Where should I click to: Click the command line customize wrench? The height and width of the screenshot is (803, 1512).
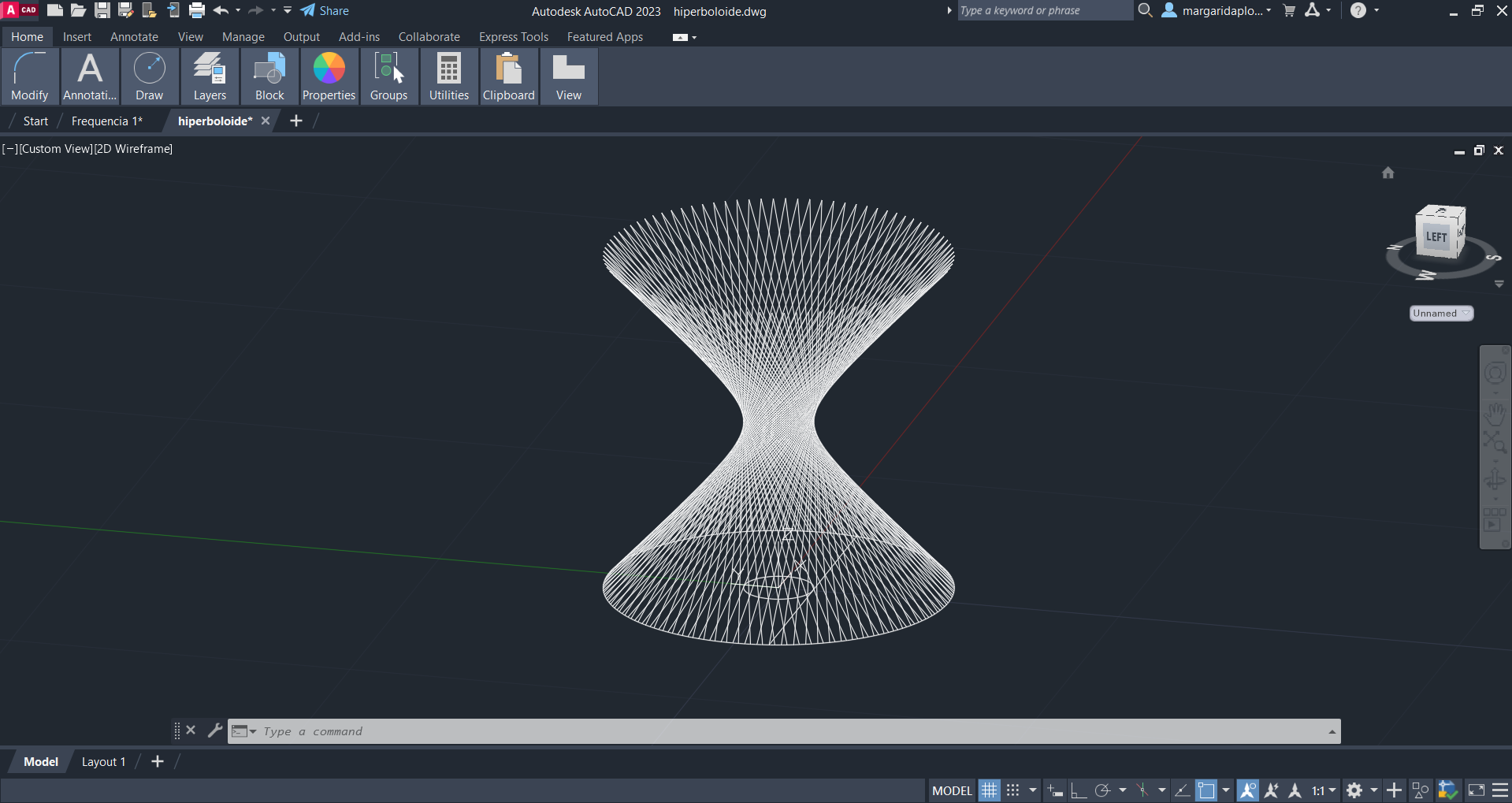(x=214, y=731)
